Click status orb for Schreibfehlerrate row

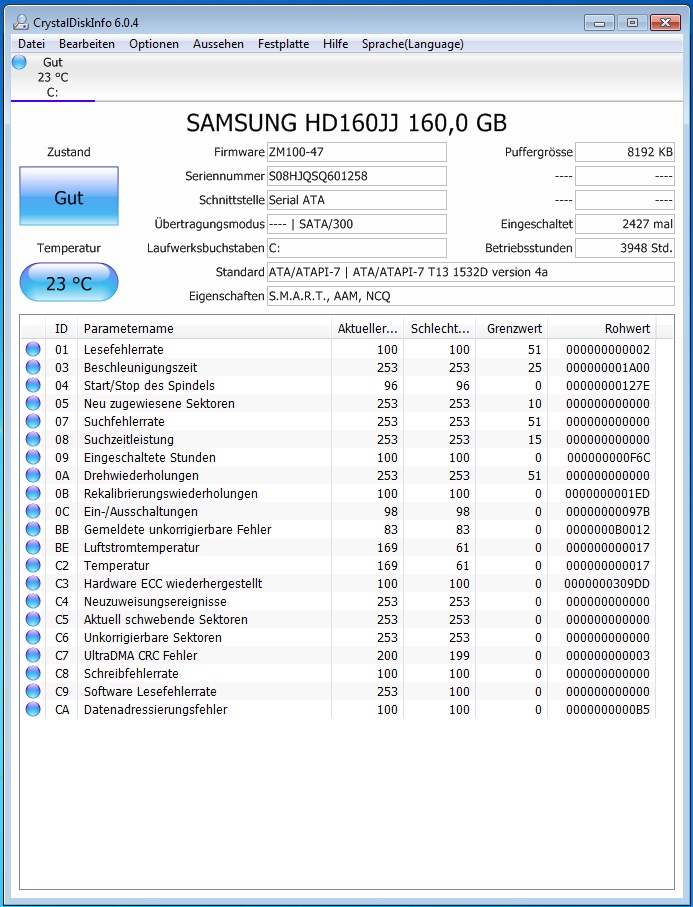33,673
